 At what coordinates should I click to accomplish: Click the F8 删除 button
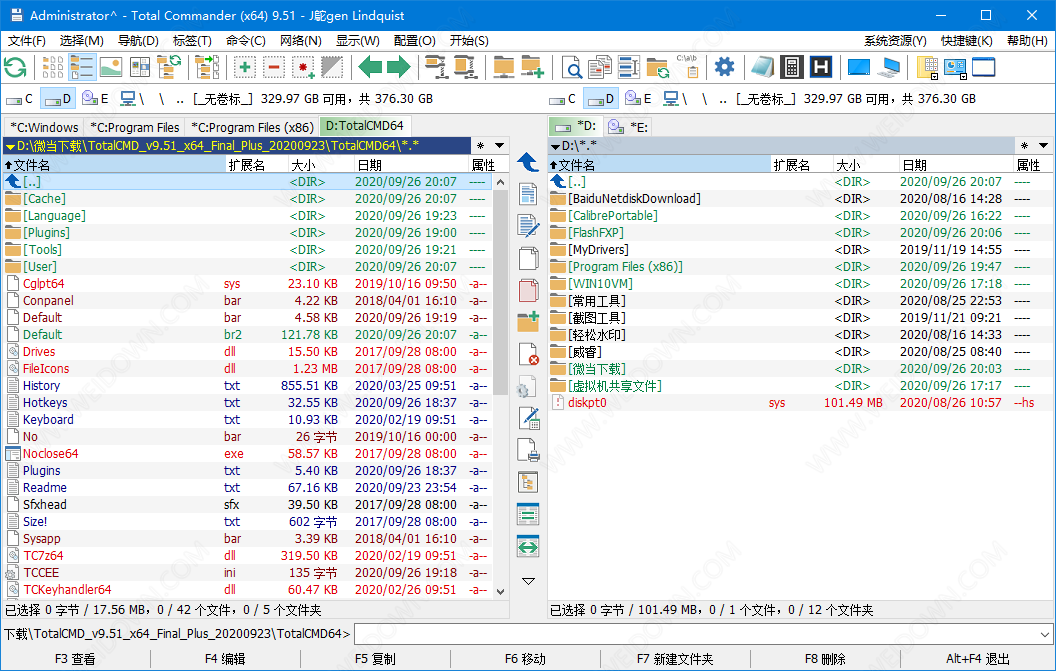tap(826, 659)
